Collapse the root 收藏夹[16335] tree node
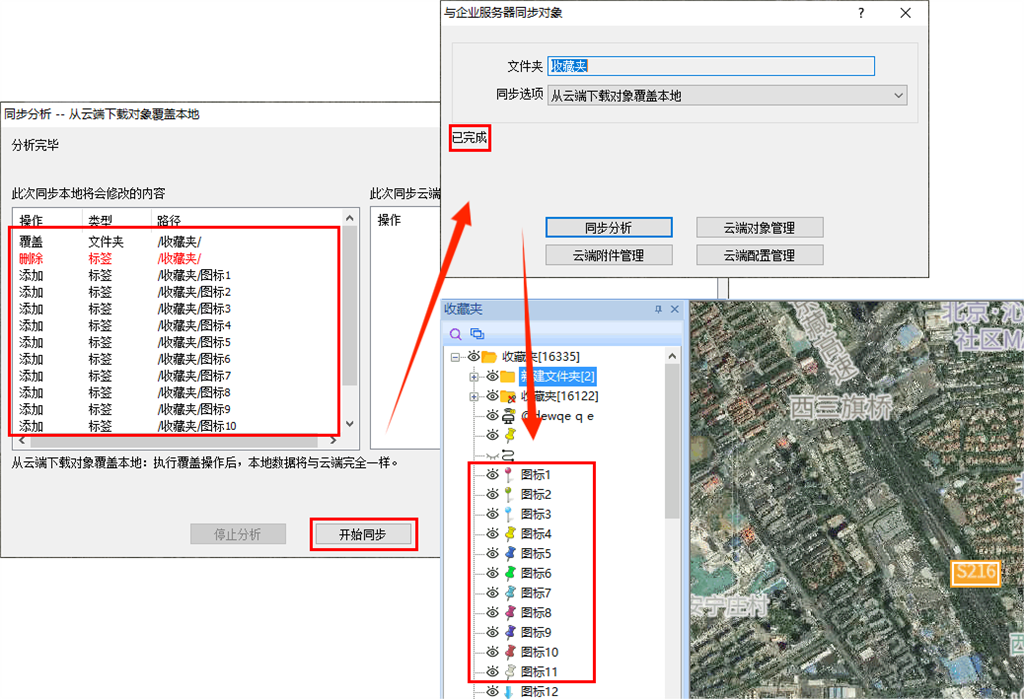This screenshot has width=1024, height=699. (x=456, y=357)
